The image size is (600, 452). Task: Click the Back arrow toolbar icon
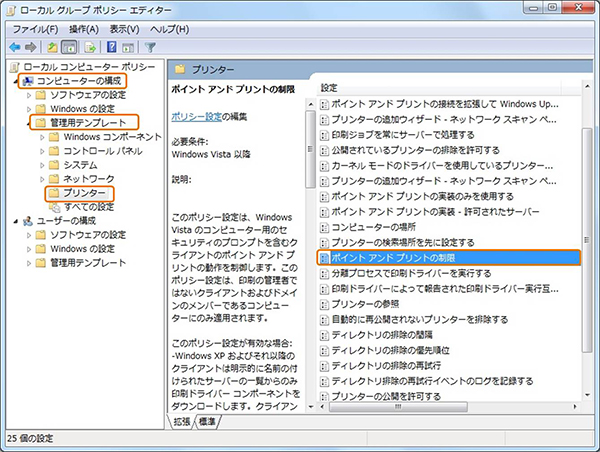coord(15,46)
